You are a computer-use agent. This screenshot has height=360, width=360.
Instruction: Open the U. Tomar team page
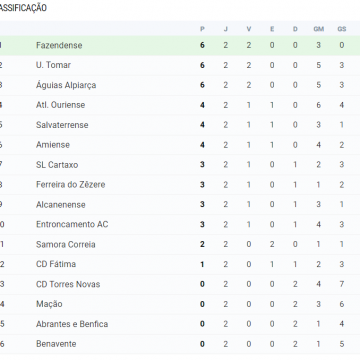(x=53, y=65)
